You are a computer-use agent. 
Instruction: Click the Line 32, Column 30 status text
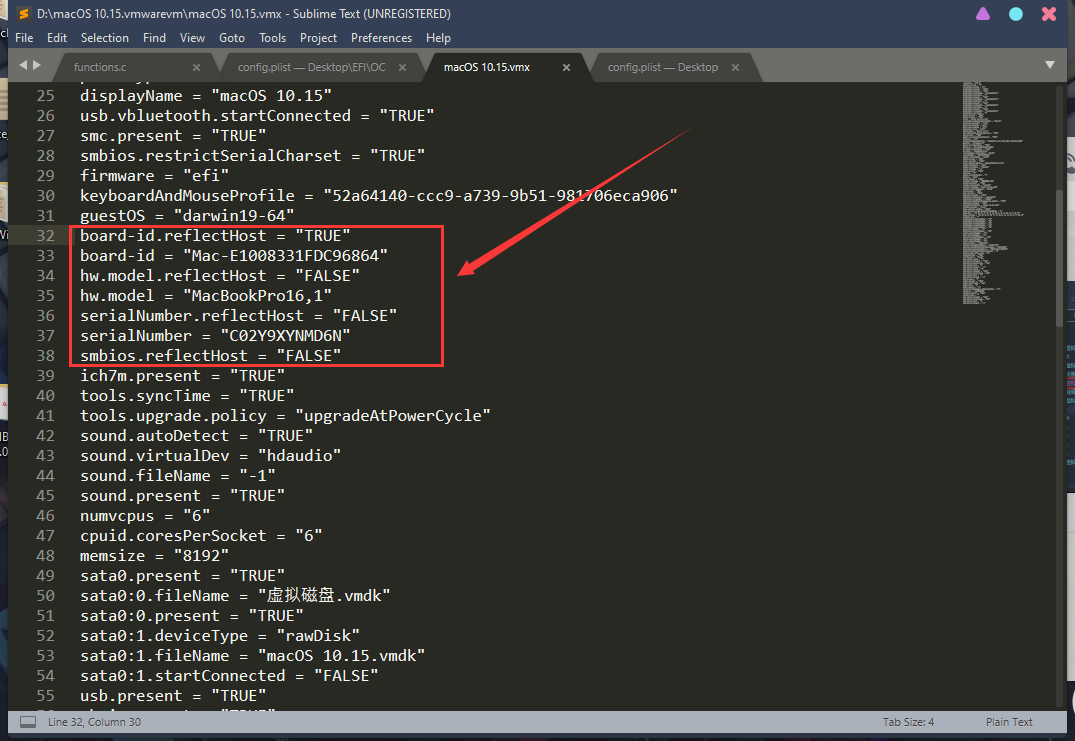(x=94, y=722)
